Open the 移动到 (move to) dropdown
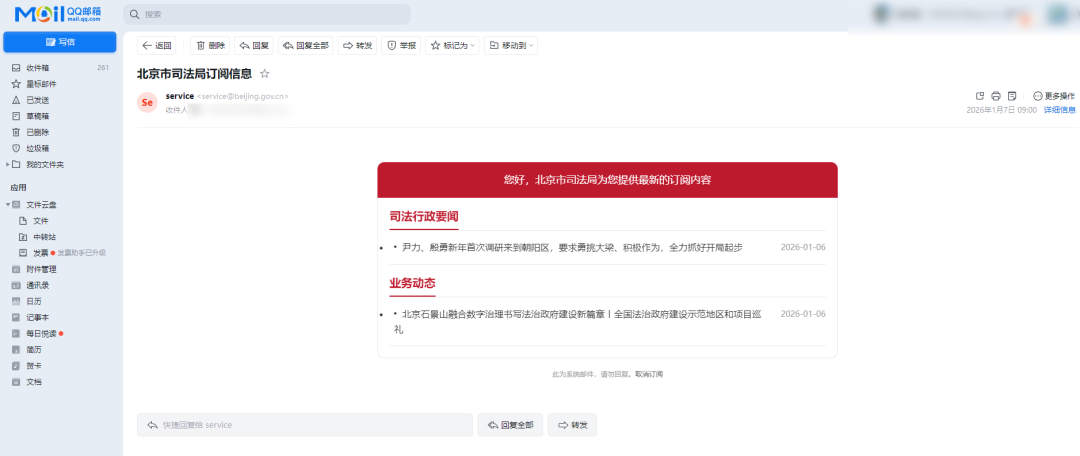 pos(511,45)
